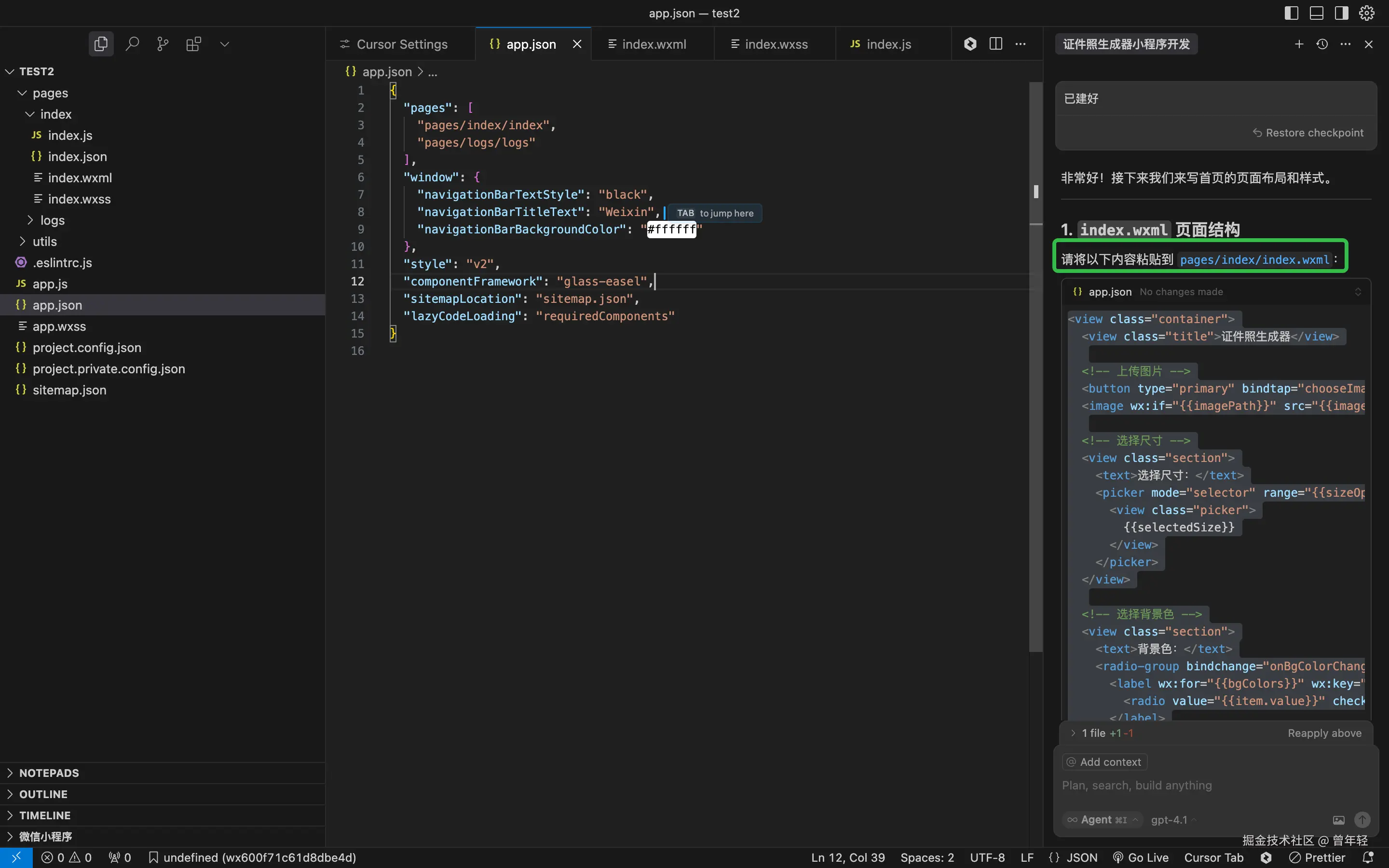Screen dimensions: 1389x868
Task: Open the settings gear in title bar
Action: 1367,13
